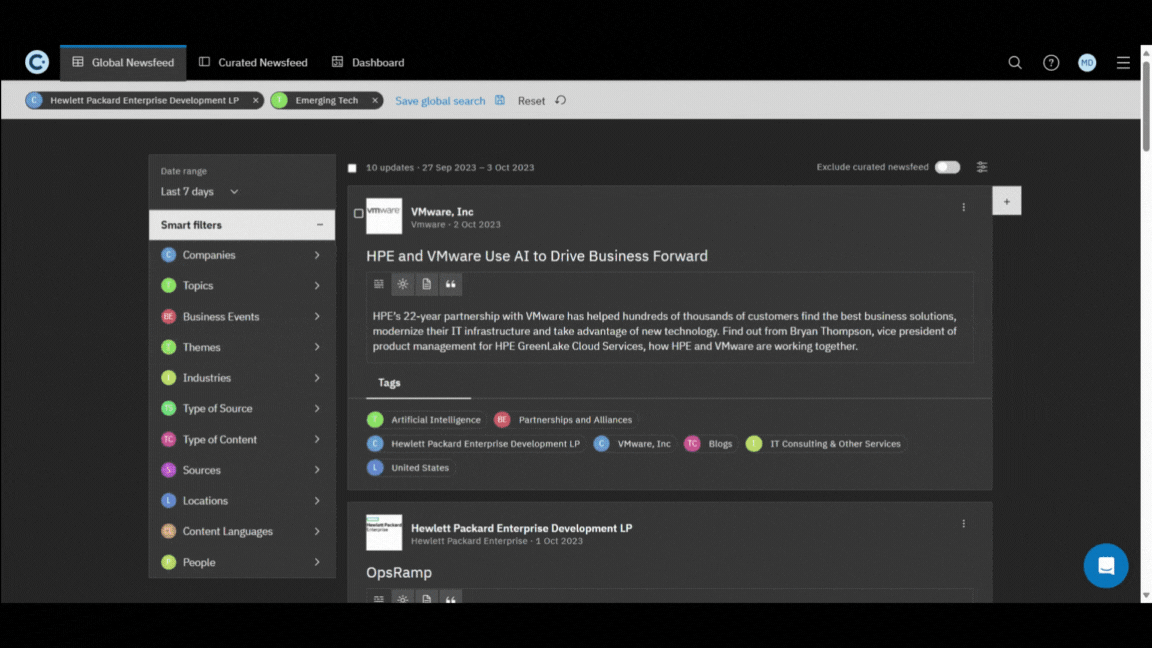Image resolution: width=1152 pixels, height=648 pixels.
Task: Click the plus button beside the VMware card
Action: [1006, 200]
